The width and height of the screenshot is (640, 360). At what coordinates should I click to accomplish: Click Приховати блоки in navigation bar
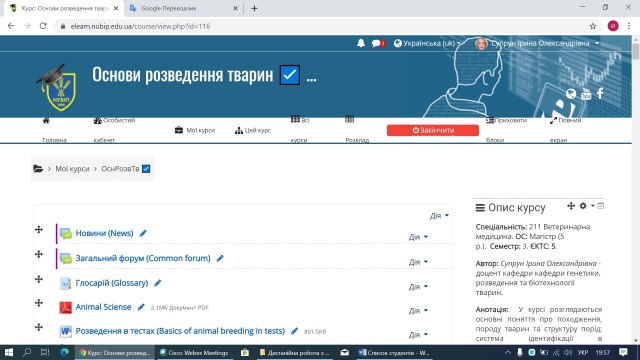pos(506,130)
